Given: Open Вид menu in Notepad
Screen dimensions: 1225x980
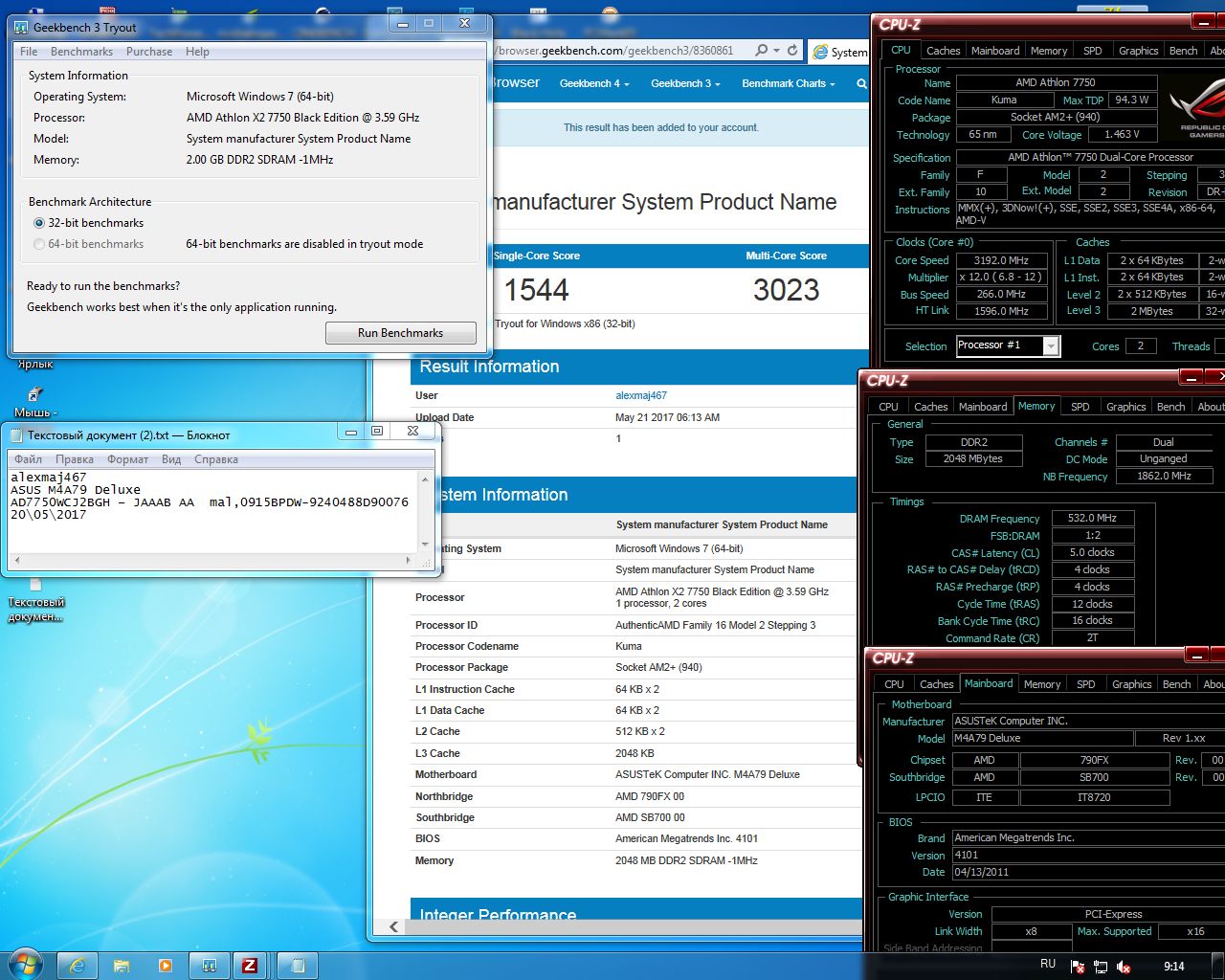Looking at the screenshot, I should [171, 459].
